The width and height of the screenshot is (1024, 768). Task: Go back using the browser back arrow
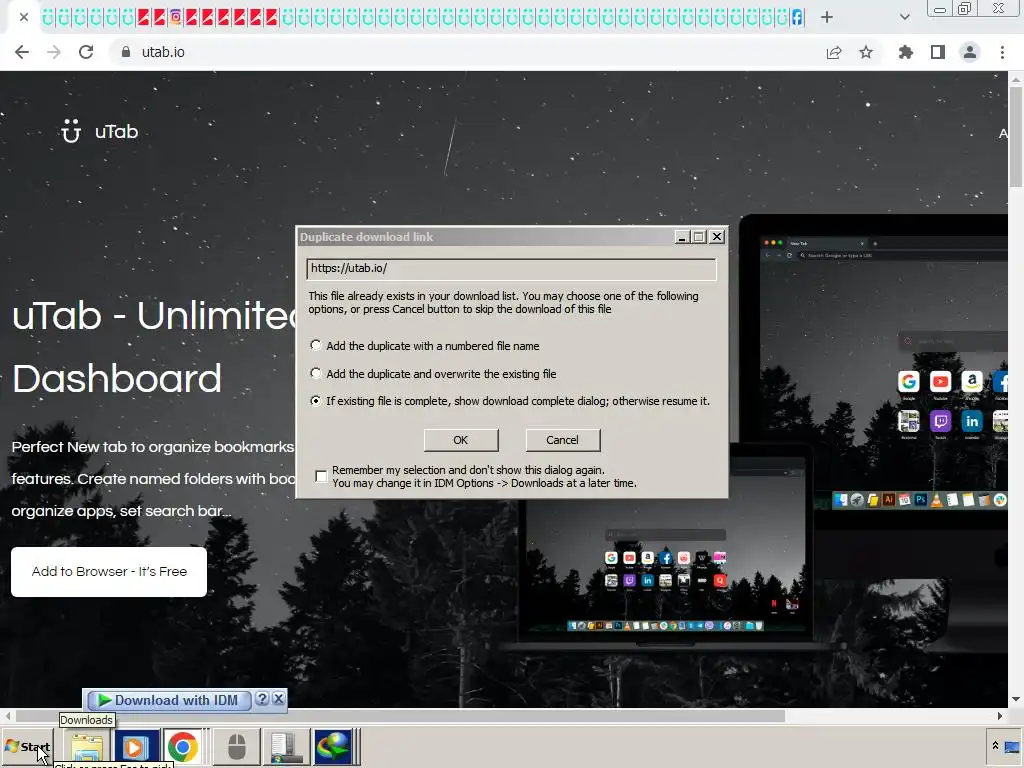pyautogui.click(x=22, y=52)
